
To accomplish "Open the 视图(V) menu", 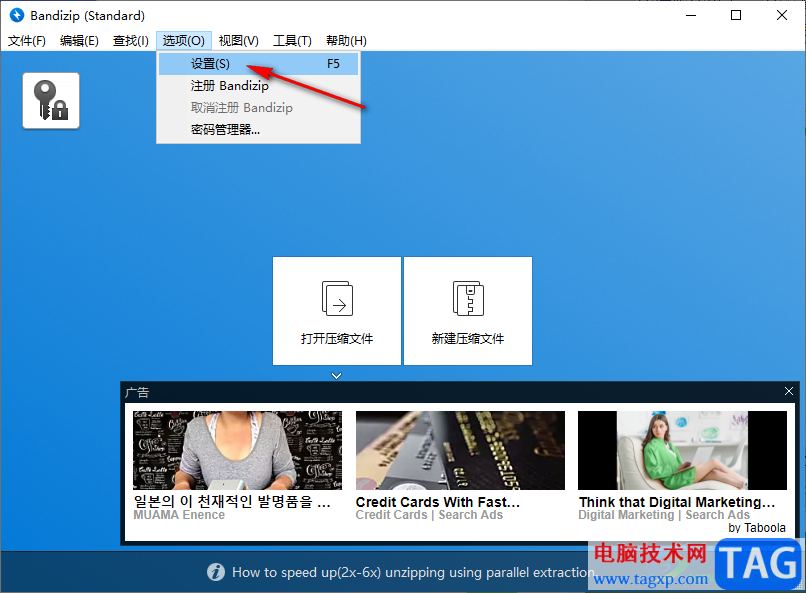I will click(x=239, y=41).
